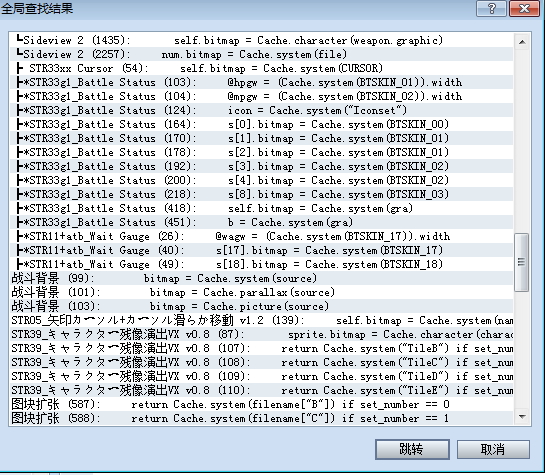Select Battle Status (418) result row
The image size is (545, 475).
pos(261,208)
